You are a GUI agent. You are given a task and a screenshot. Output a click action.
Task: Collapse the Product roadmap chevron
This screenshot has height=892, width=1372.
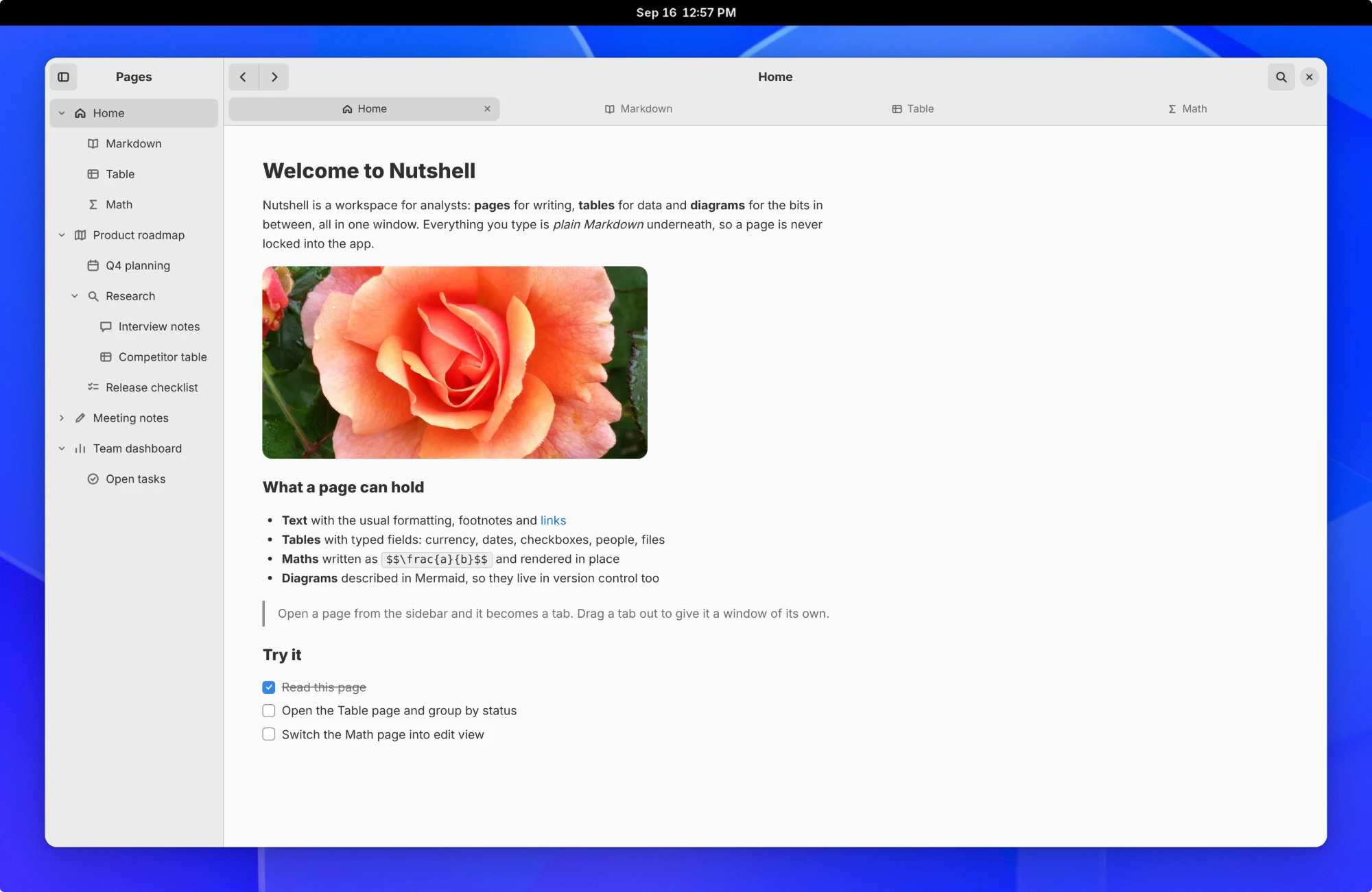62,235
